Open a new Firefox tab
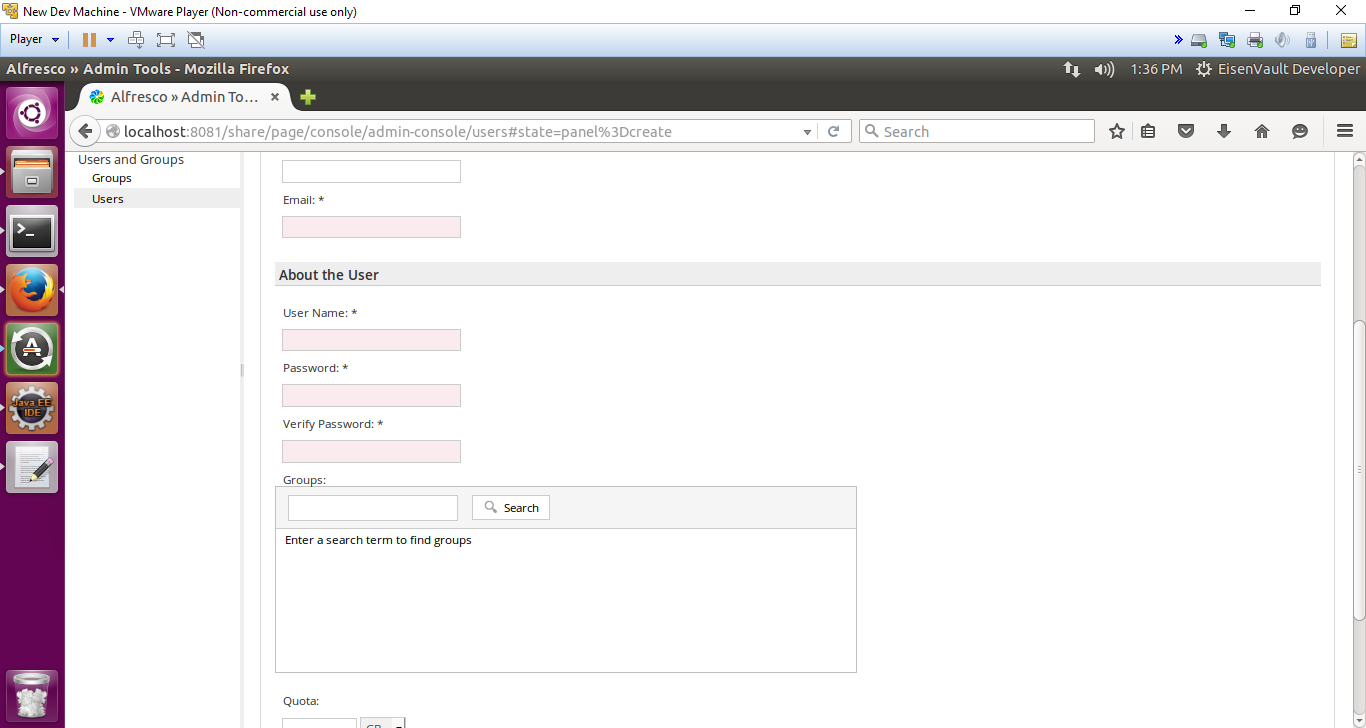 [x=308, y=97]
